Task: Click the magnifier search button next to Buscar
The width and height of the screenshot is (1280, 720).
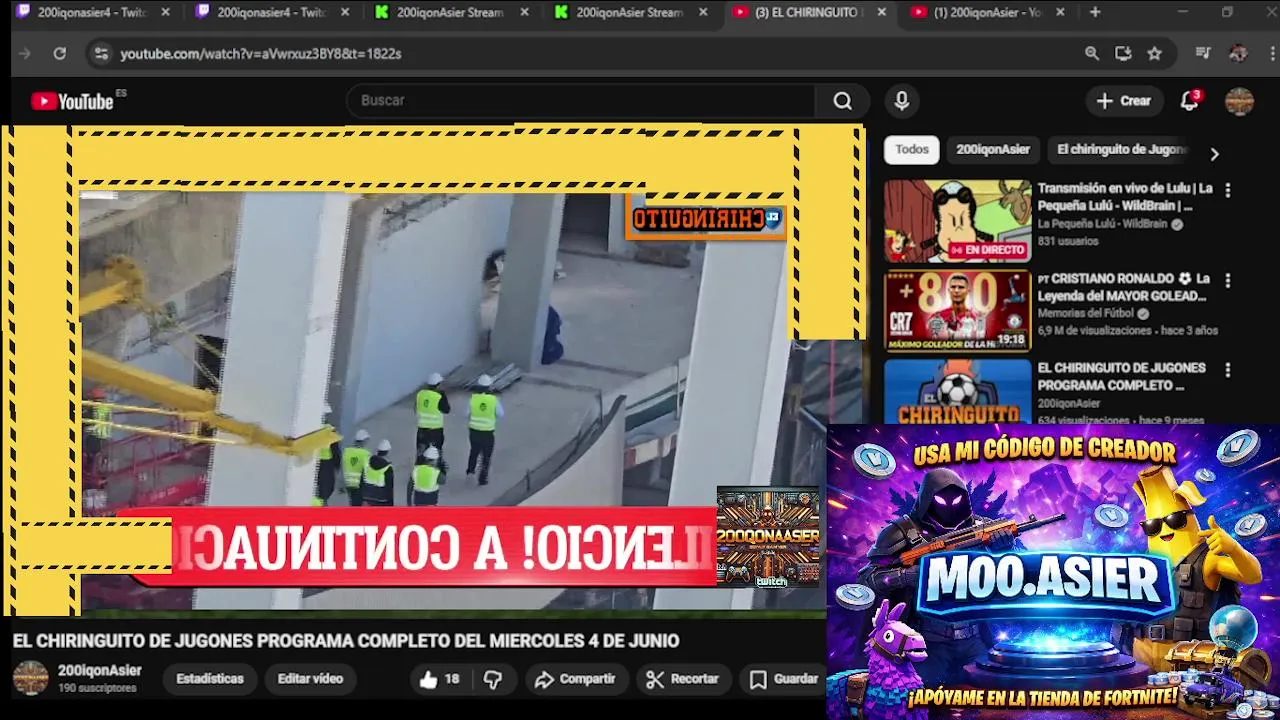Action: tap(843, 101)
